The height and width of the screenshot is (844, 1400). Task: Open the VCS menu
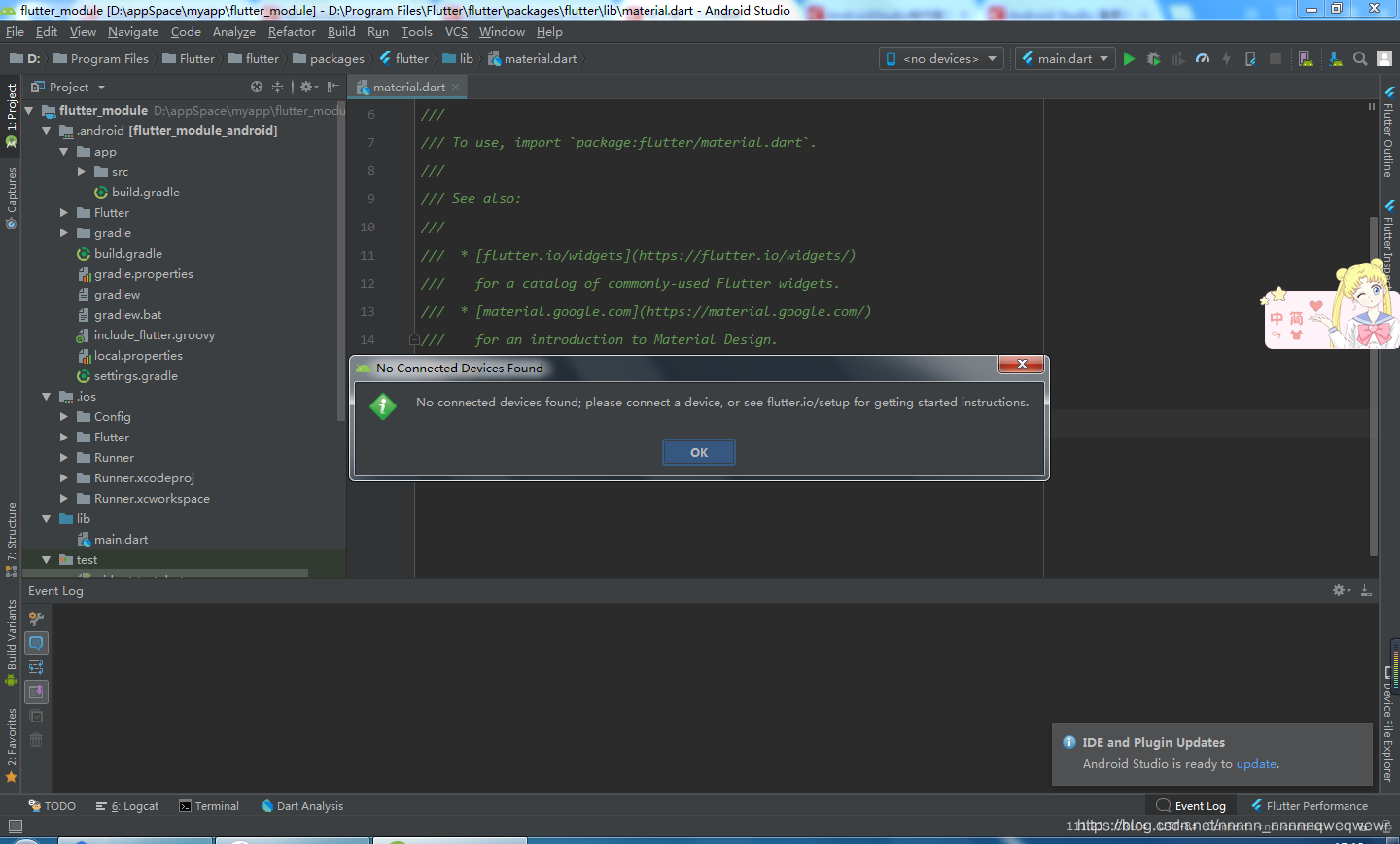pos(456,31)
